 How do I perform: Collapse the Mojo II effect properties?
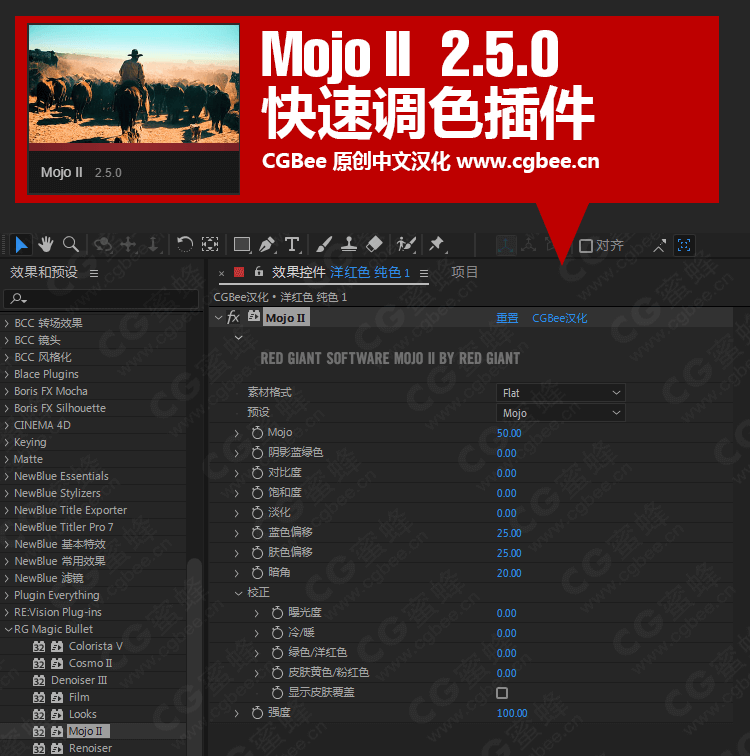point(218,318)
